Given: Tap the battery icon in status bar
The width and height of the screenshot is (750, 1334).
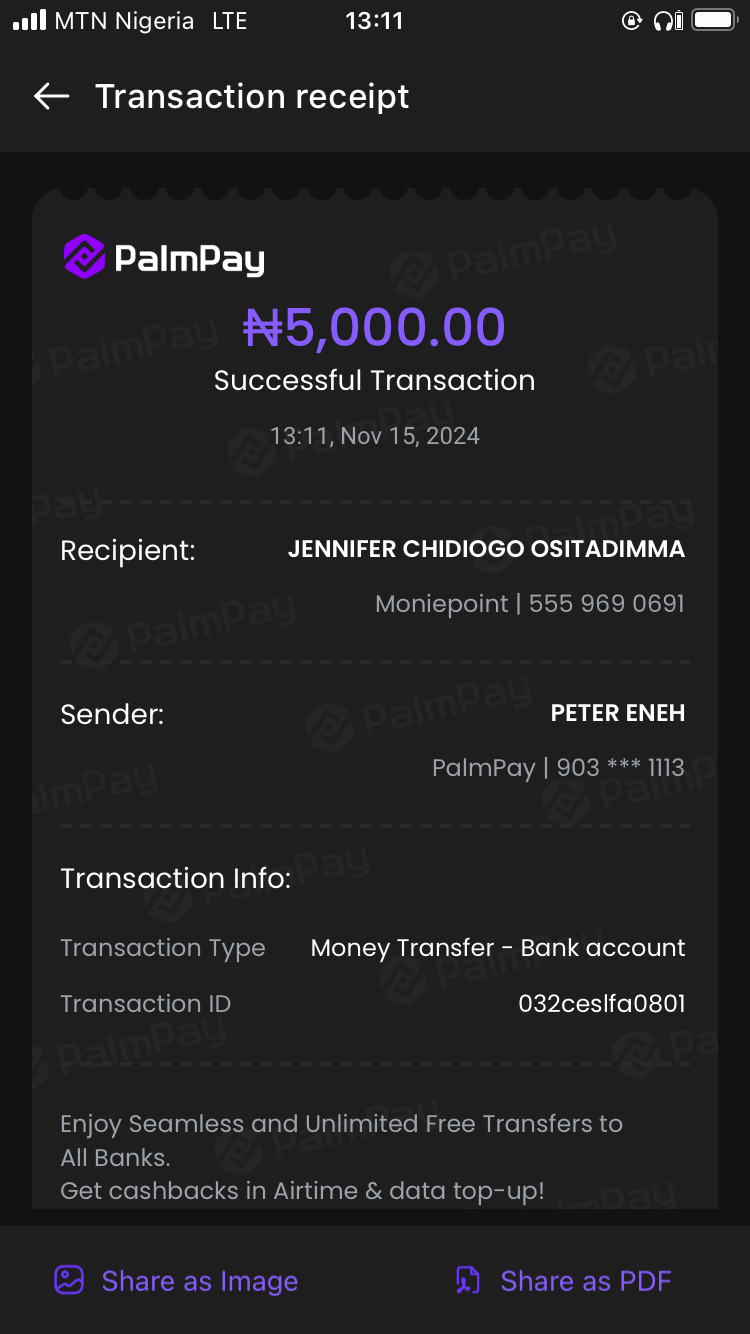Looking at the screenshot, I should click(714, 21).
